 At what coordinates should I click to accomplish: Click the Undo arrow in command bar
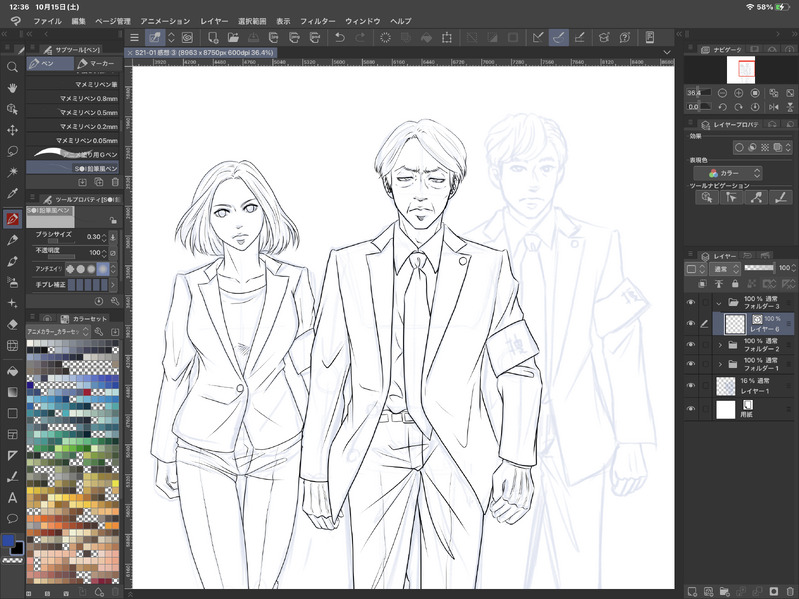[339, 38]
